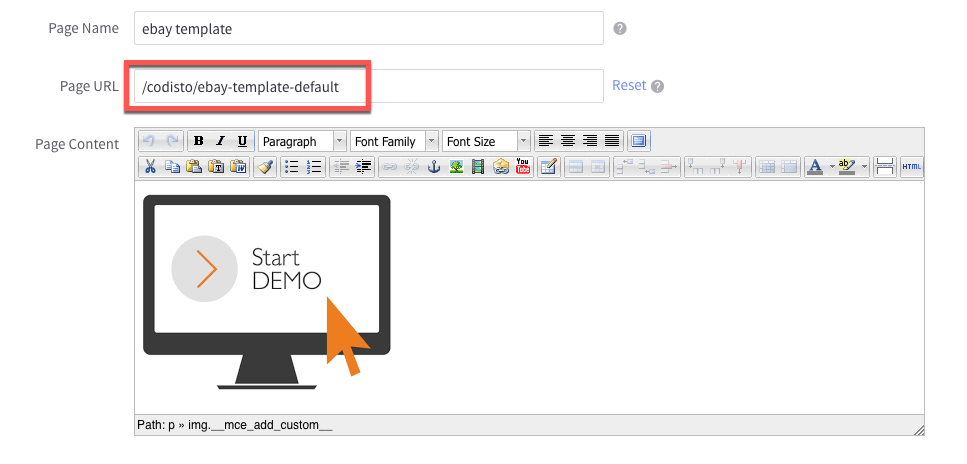Open HTML source editor

pyautogui.click(x=911, y=167)
